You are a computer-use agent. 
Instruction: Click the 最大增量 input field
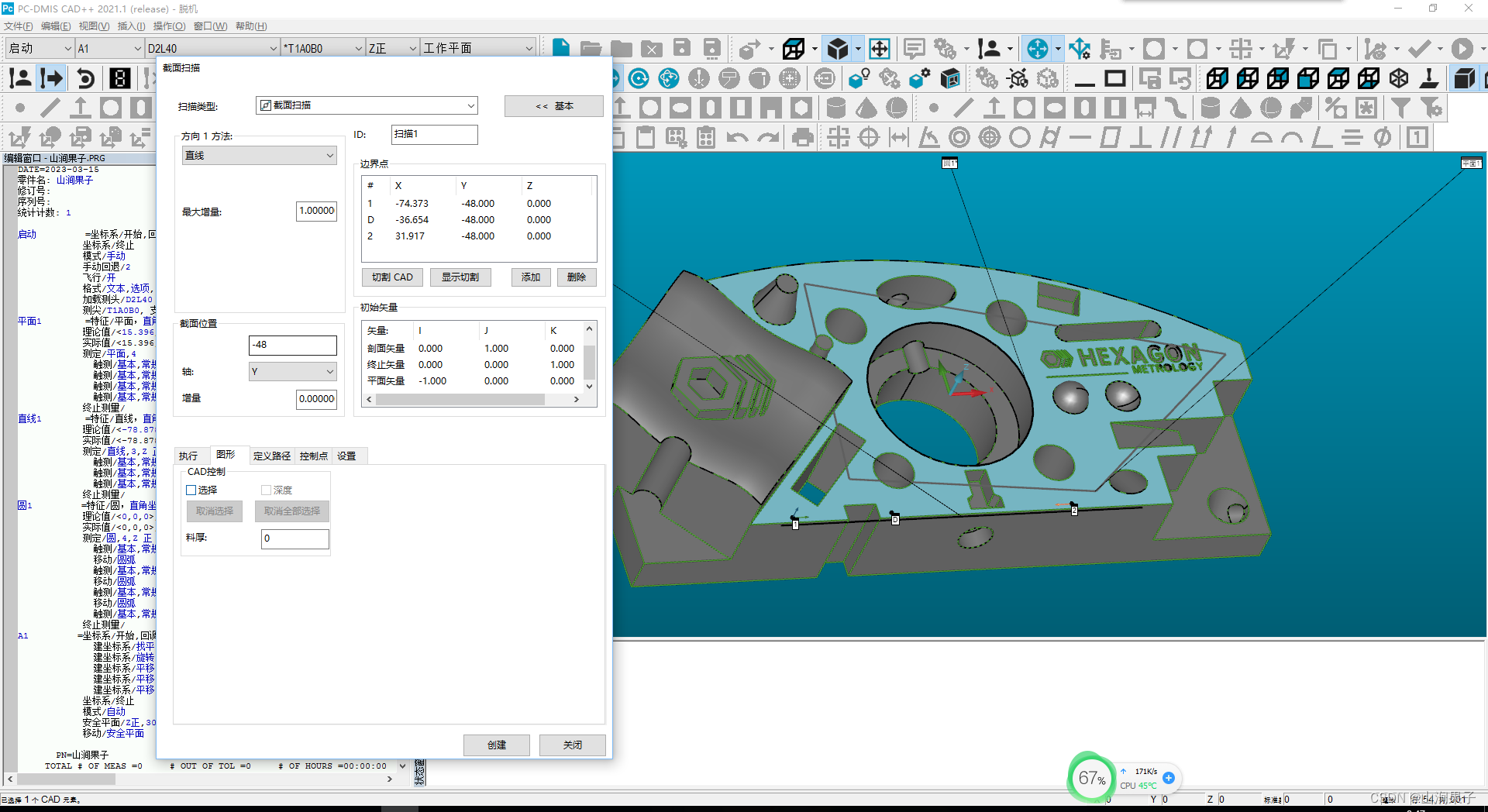(x=316, y=212)
